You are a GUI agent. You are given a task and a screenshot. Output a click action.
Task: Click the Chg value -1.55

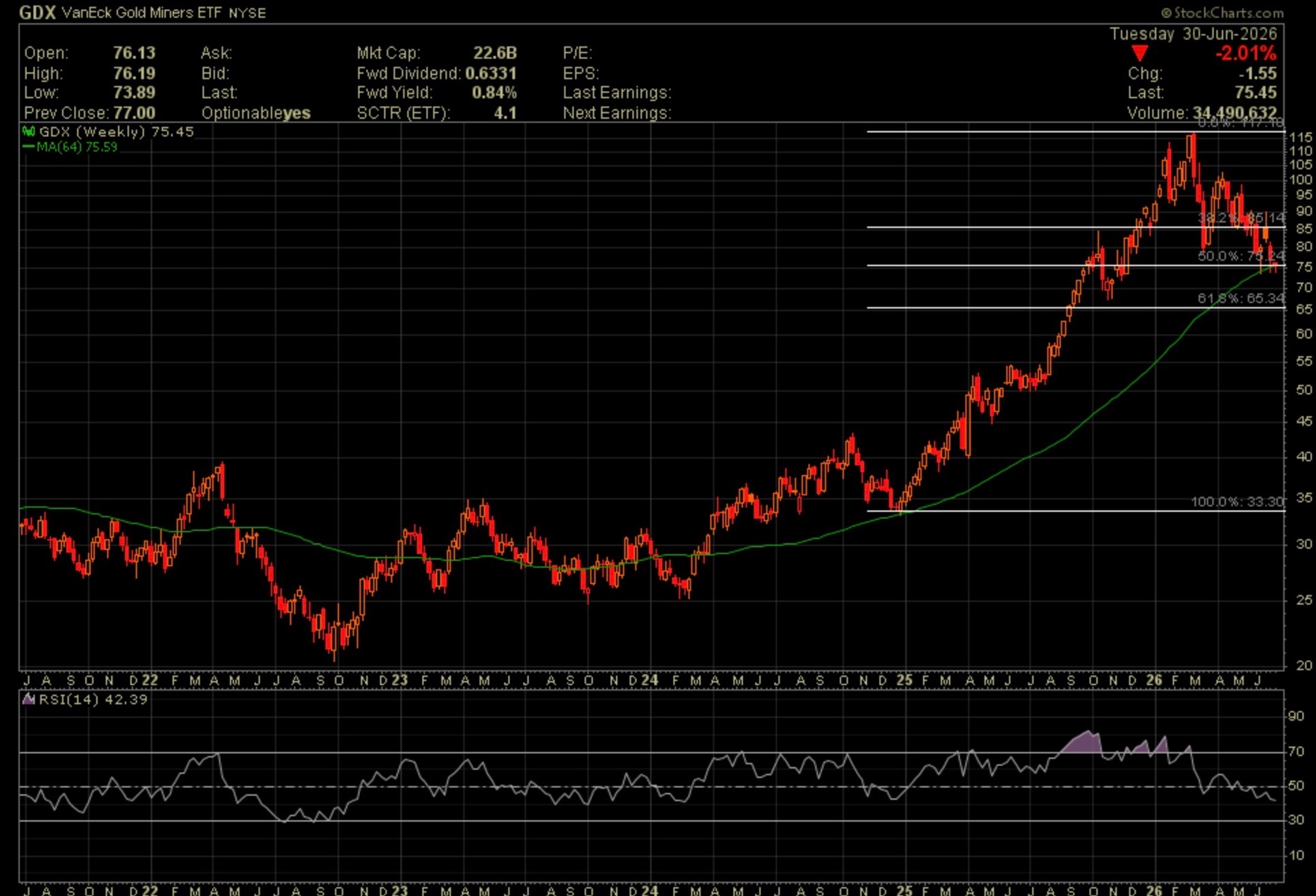click(1258, 73)
